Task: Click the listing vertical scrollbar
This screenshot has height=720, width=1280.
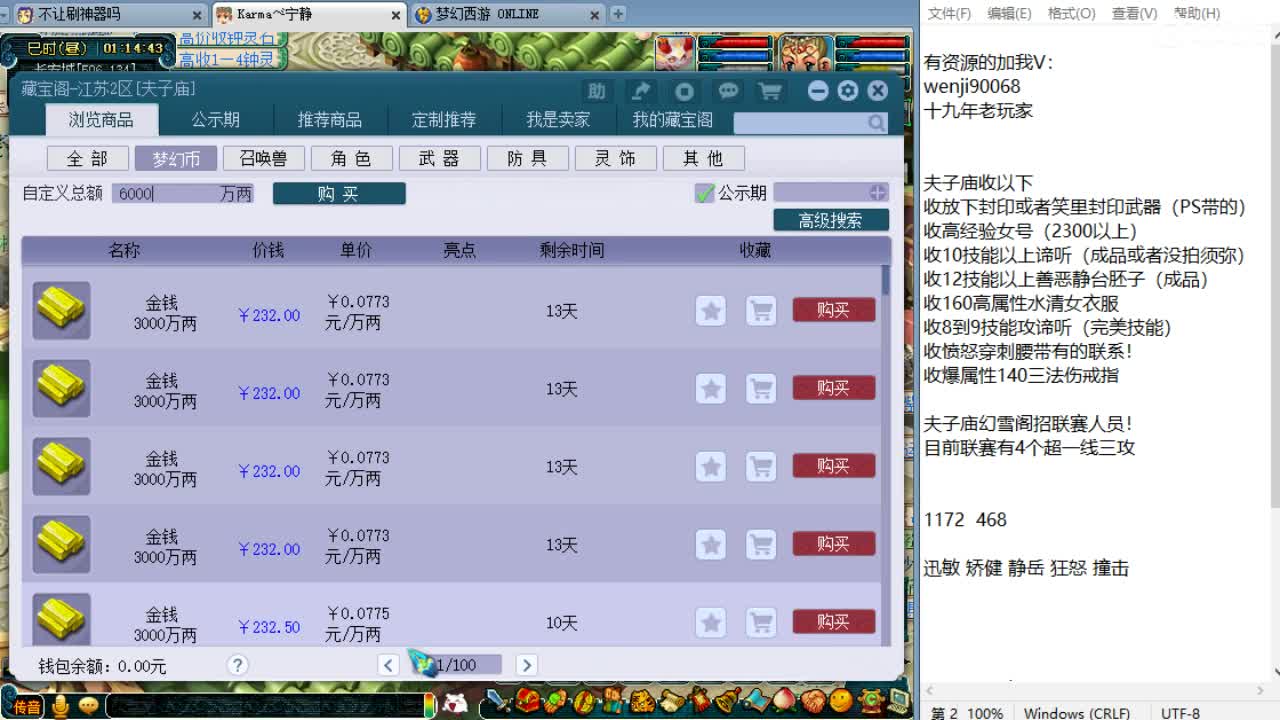Action: [x=885, y=280]
